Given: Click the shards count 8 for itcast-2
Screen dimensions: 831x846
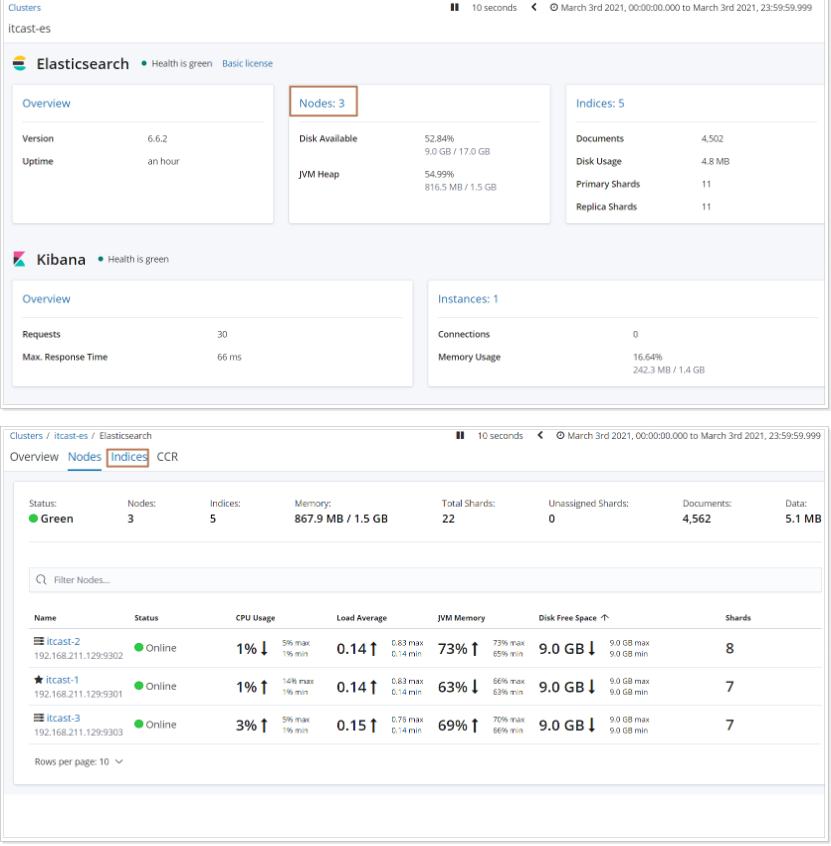Looking at the screenshot, I should (x=730, y=648).
